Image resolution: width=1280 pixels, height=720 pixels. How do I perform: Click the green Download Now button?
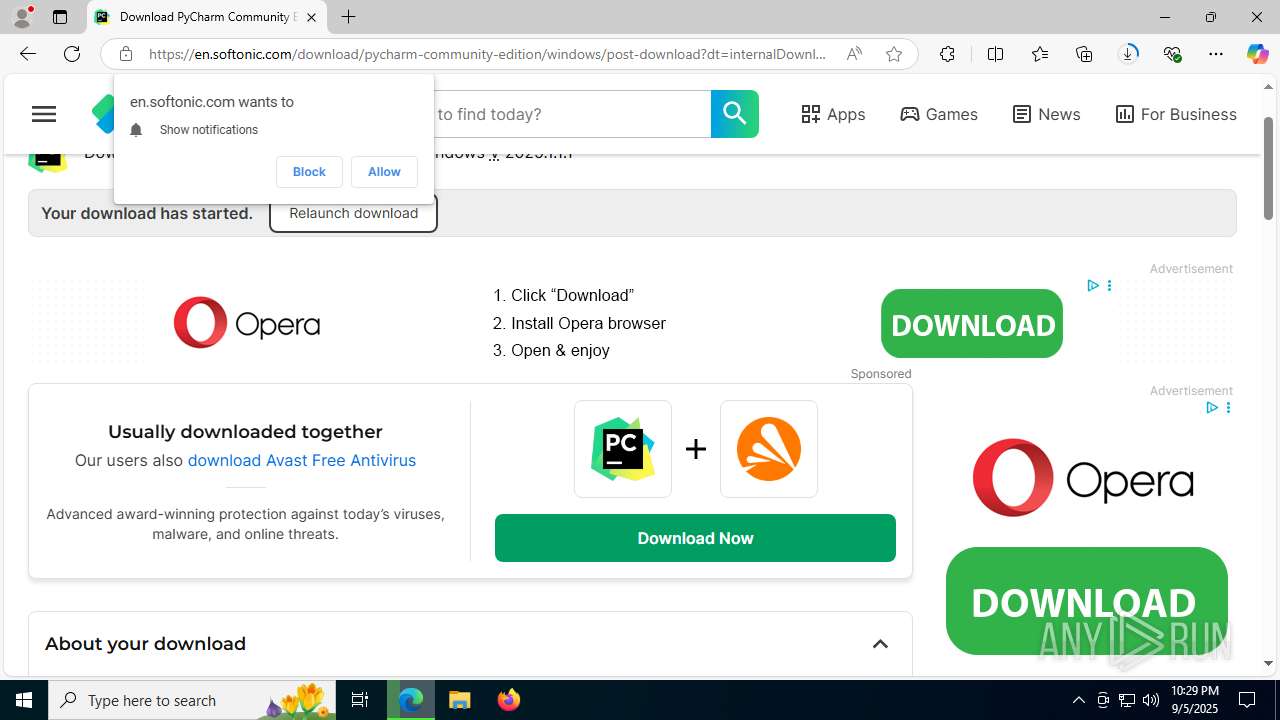tap(695, 538)
